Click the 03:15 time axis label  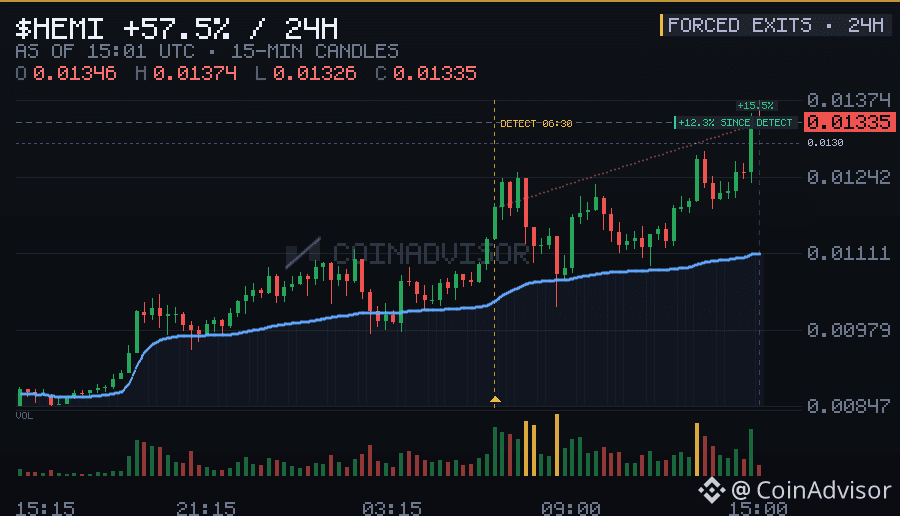coord(392,509)
